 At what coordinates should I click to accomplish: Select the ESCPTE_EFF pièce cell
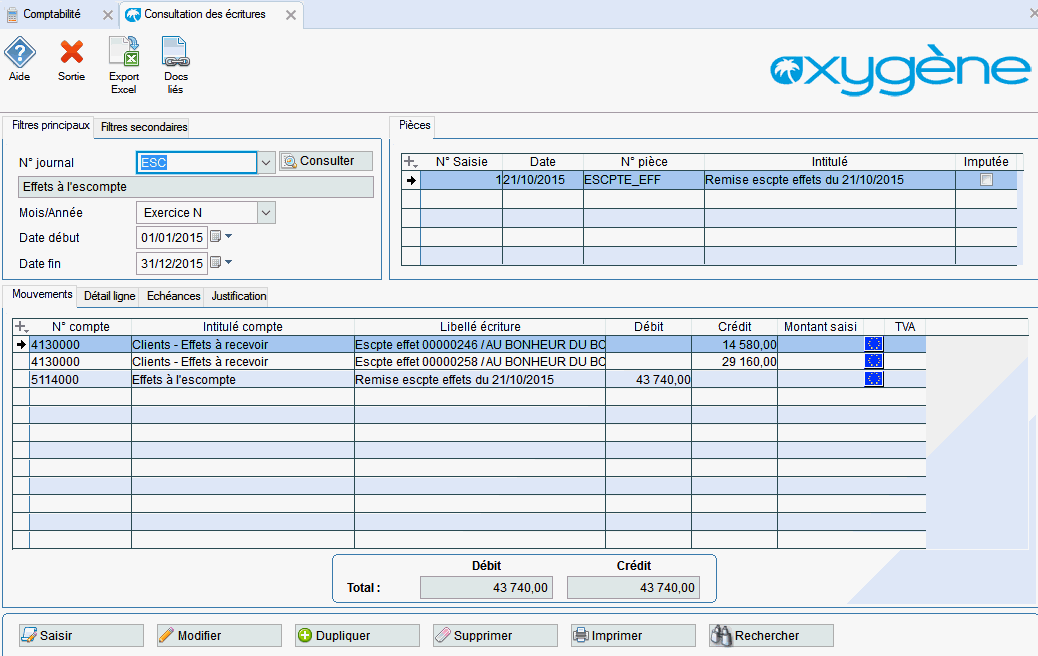tap(643, 180)
